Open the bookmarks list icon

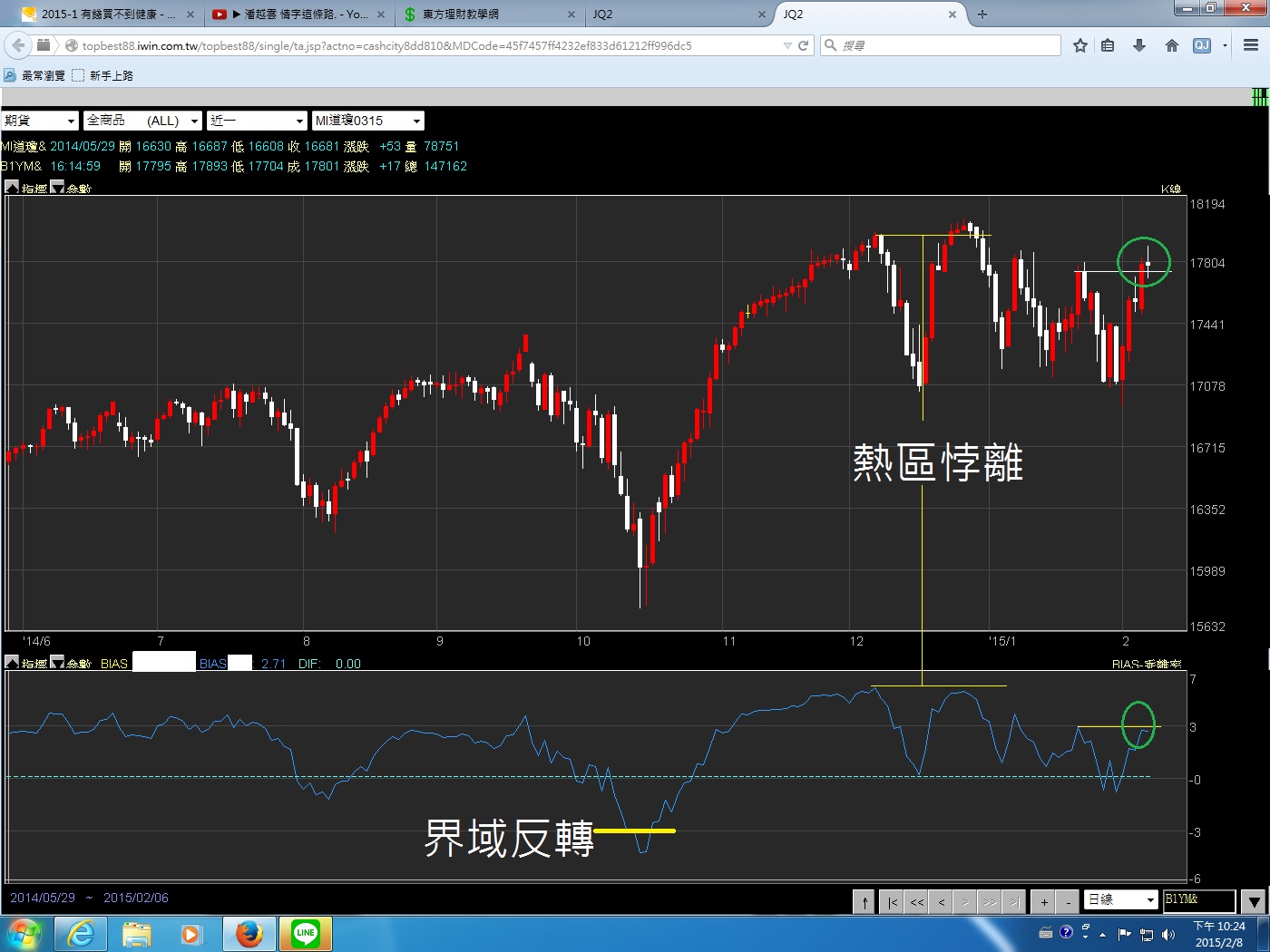point(1109,45)
